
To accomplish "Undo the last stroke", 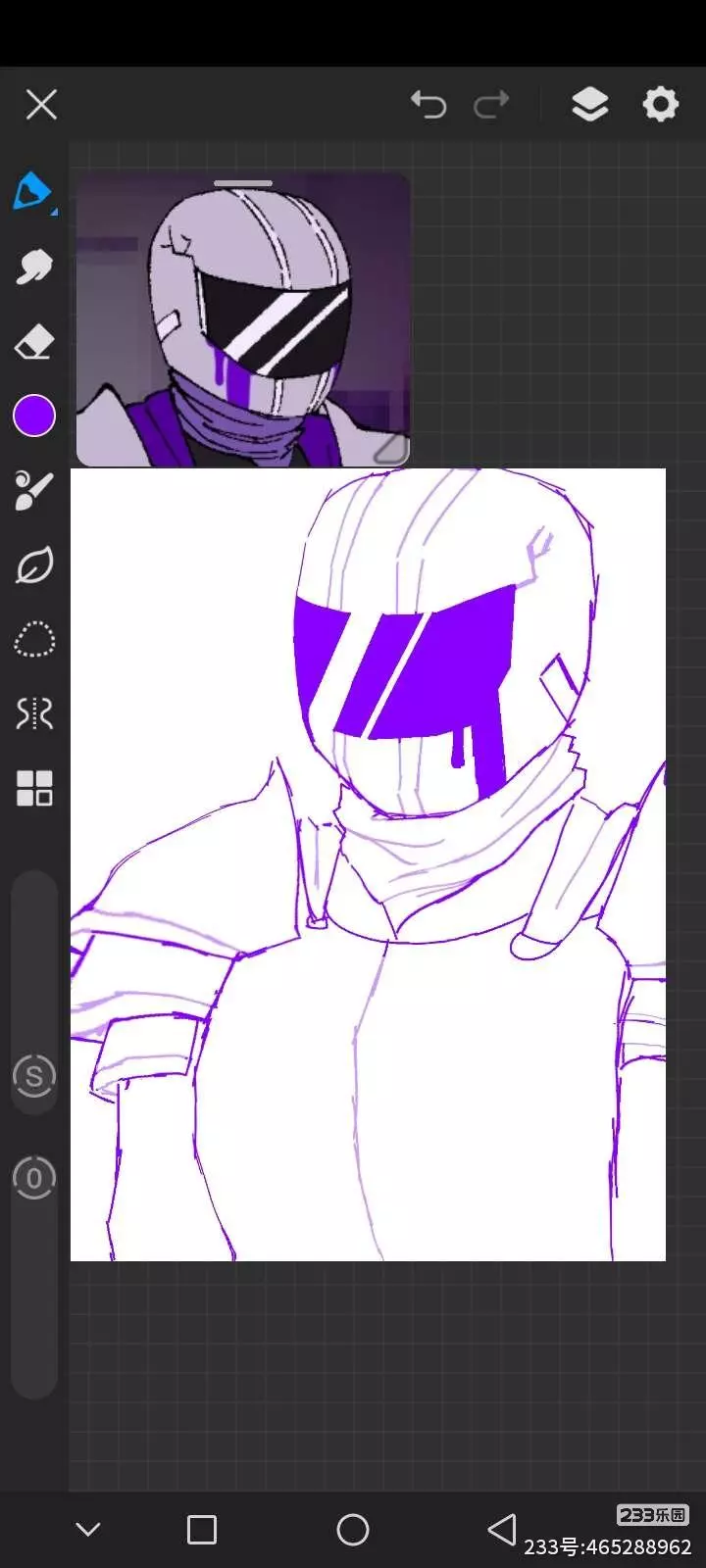I will 428,104.
